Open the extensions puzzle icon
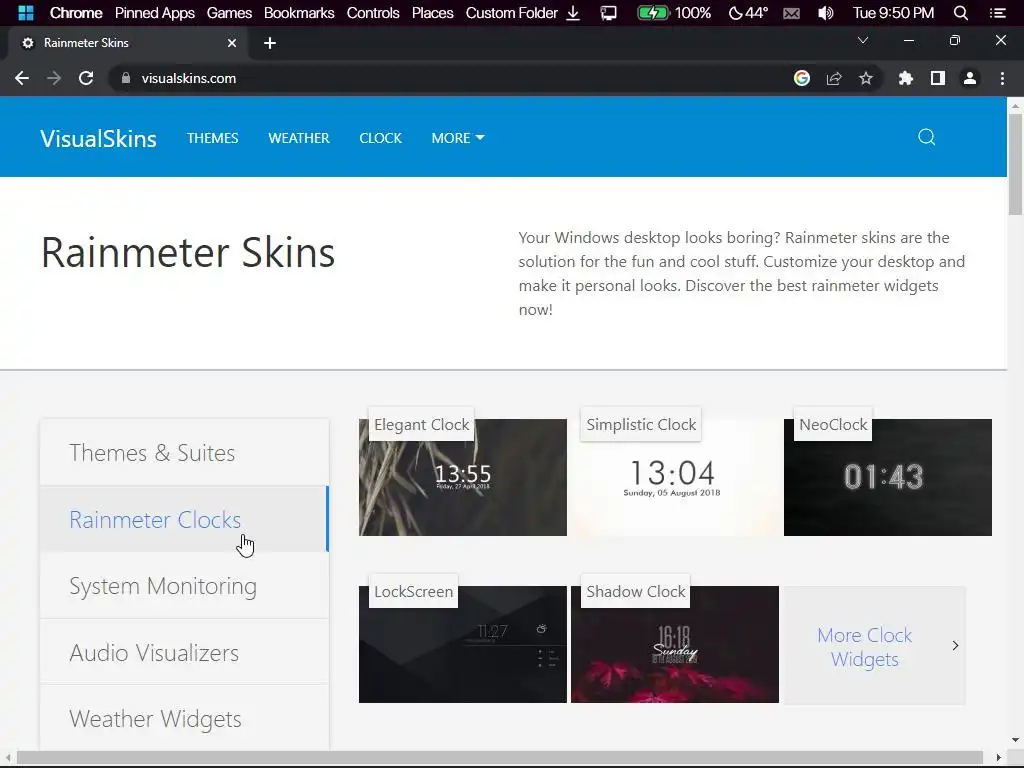The image size is (1024, 768). click(x=905, y=78)
